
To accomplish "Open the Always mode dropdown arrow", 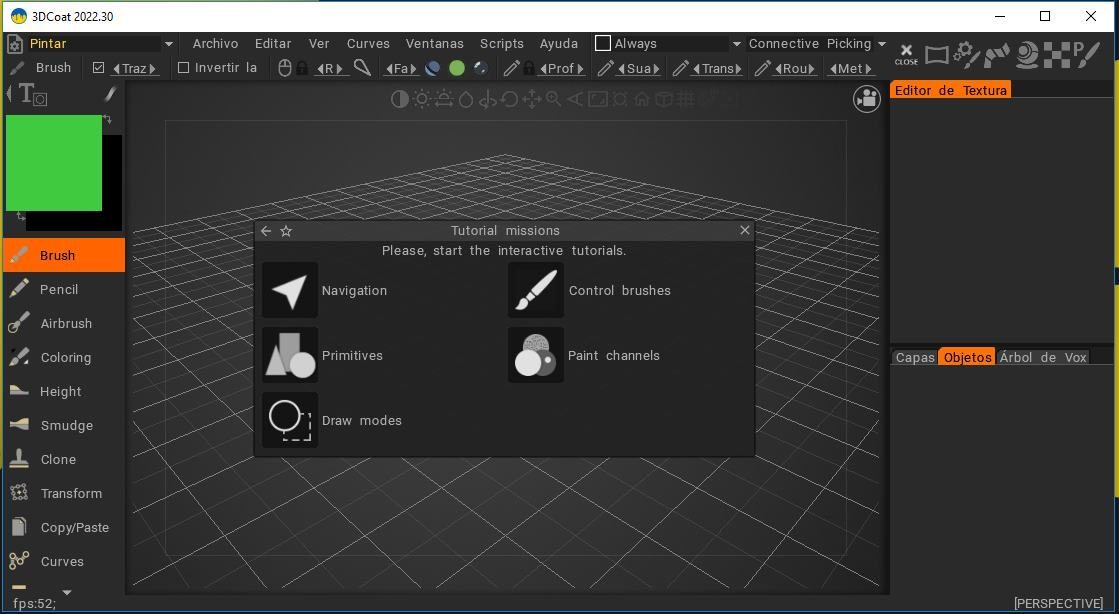I will coord(736,44).
